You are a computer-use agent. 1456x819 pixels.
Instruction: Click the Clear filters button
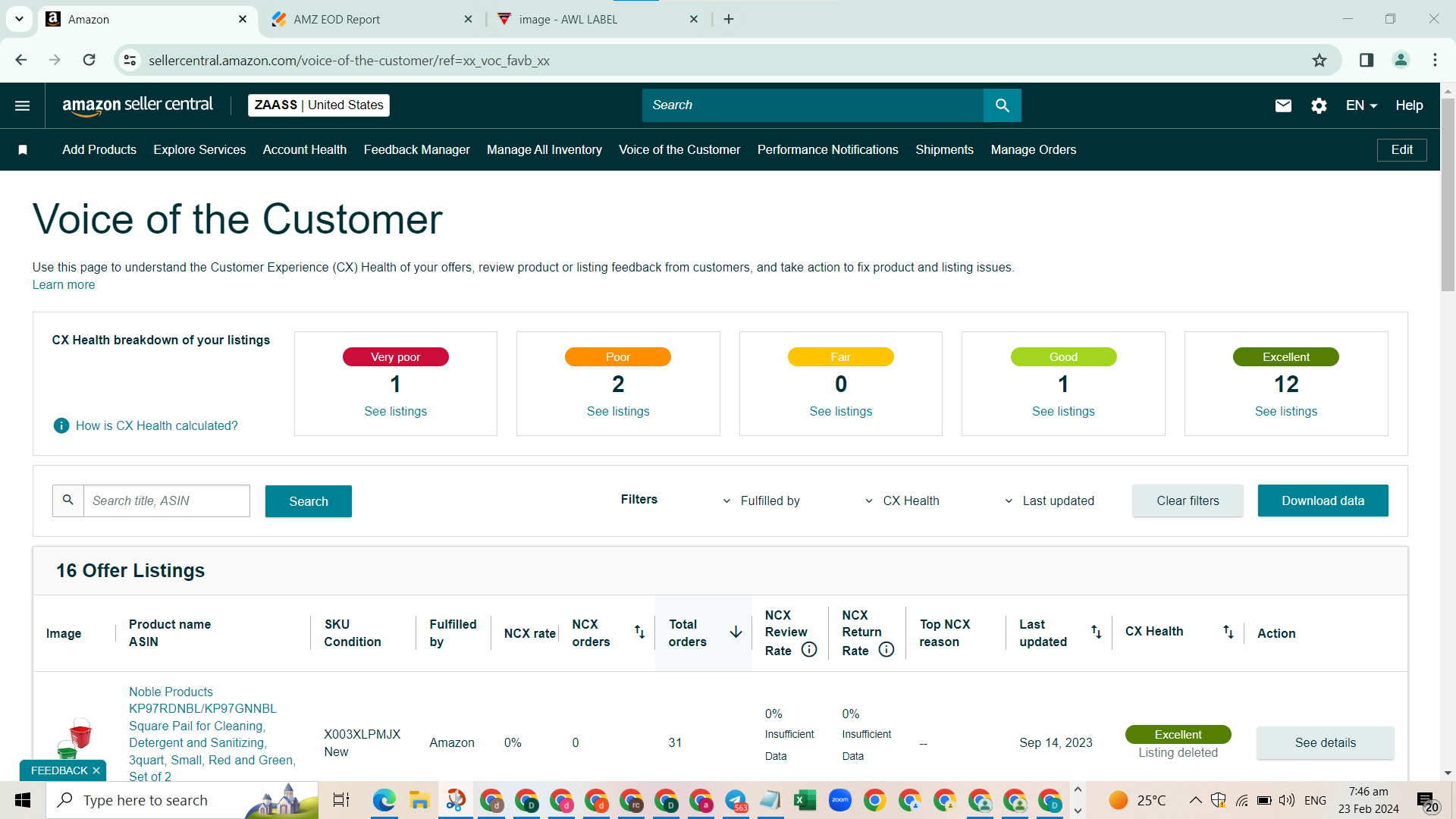(1188, 500)
